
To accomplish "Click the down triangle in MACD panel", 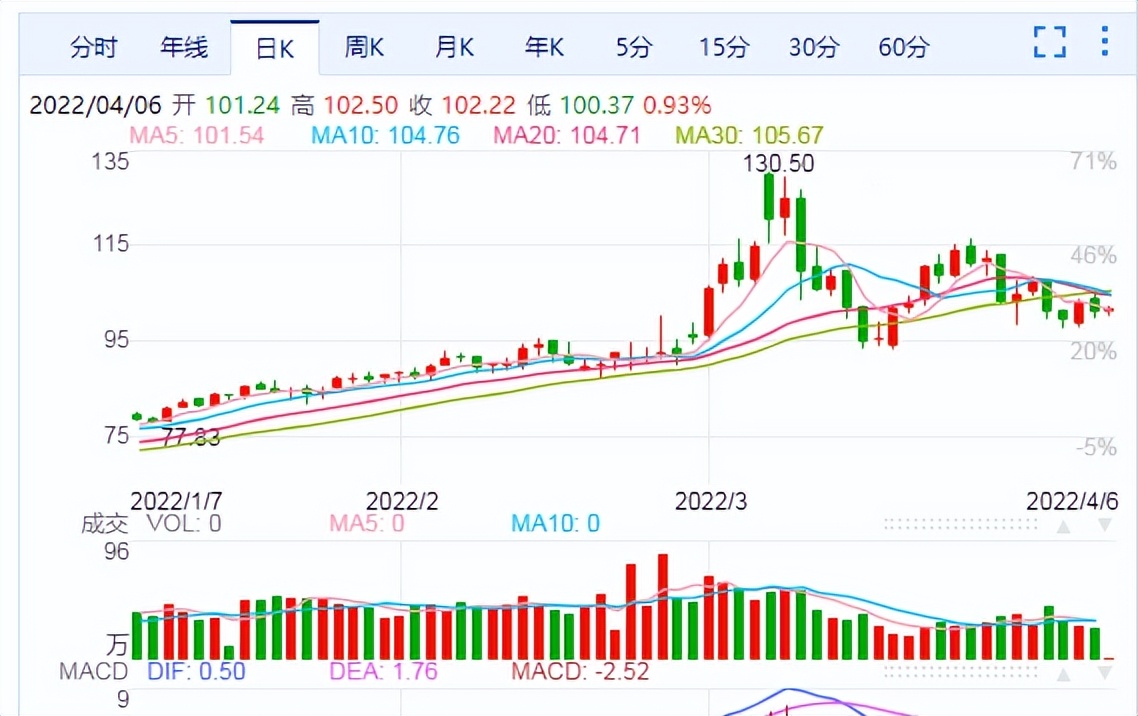I will pos(1105,673).
